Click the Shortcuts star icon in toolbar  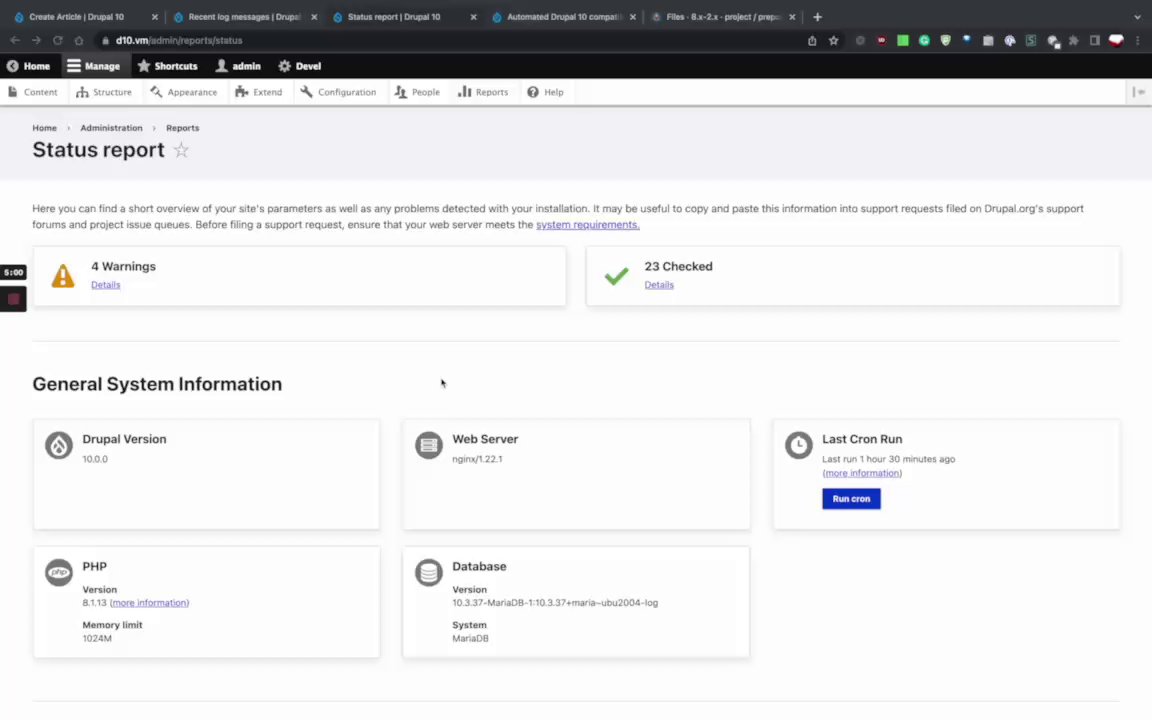pyautogui.click(x=144, y=66)
